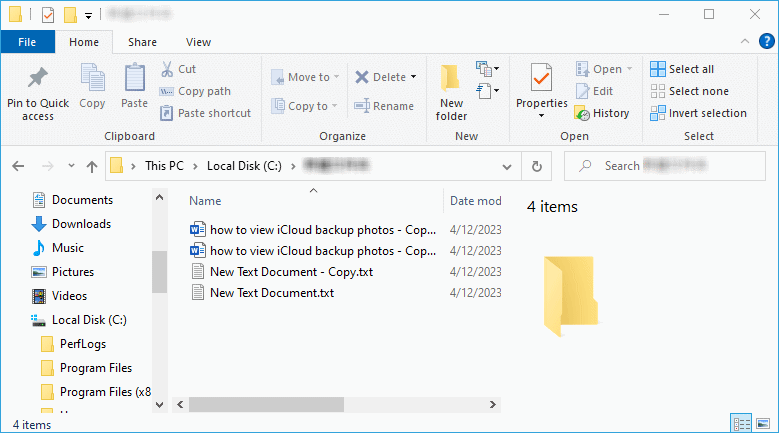Select New Text Document - Copy.txt

point(282,272)
